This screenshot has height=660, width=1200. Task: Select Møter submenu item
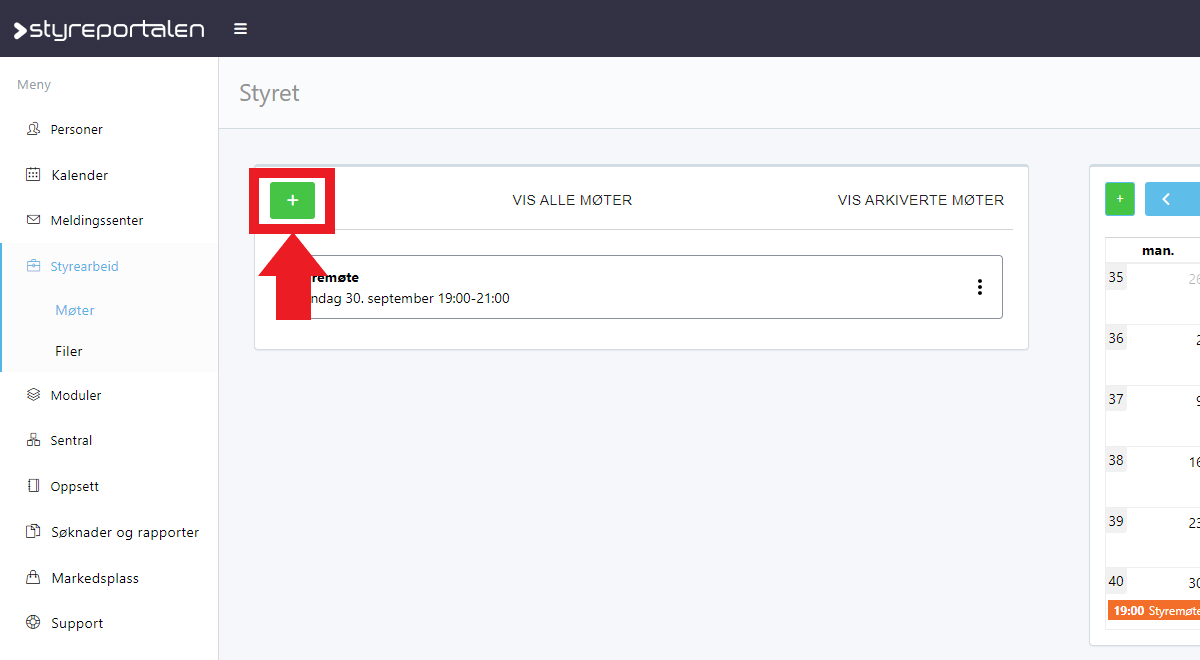[75, 310]
